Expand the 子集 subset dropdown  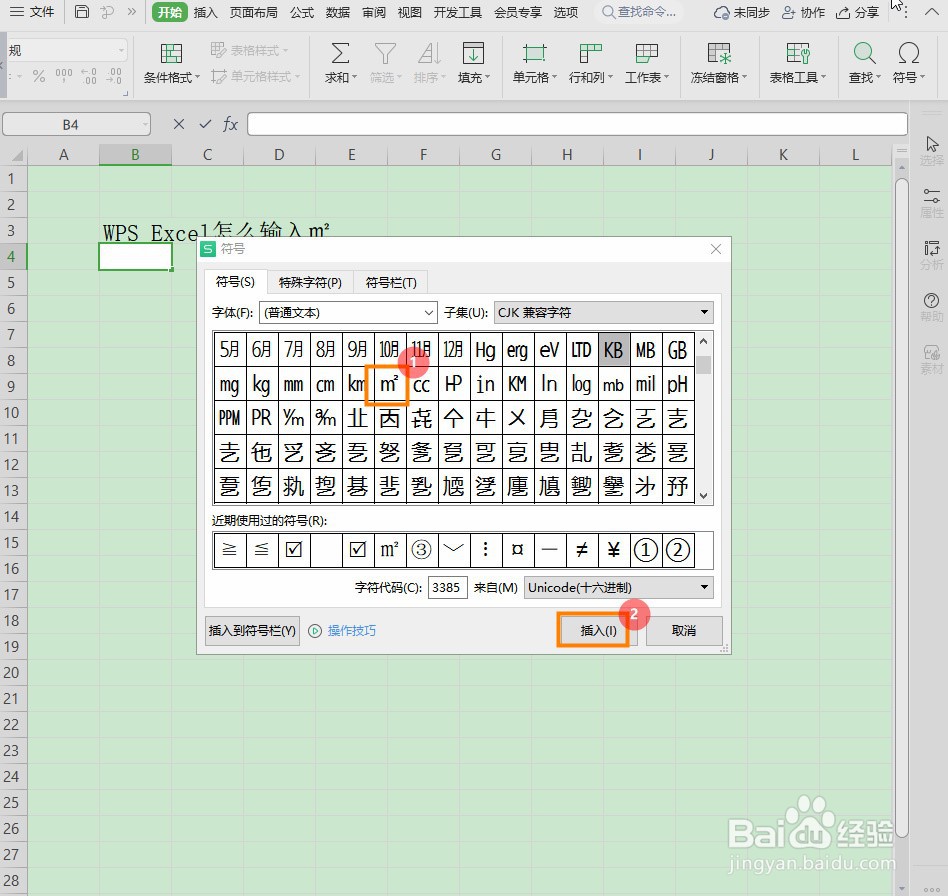704,312
